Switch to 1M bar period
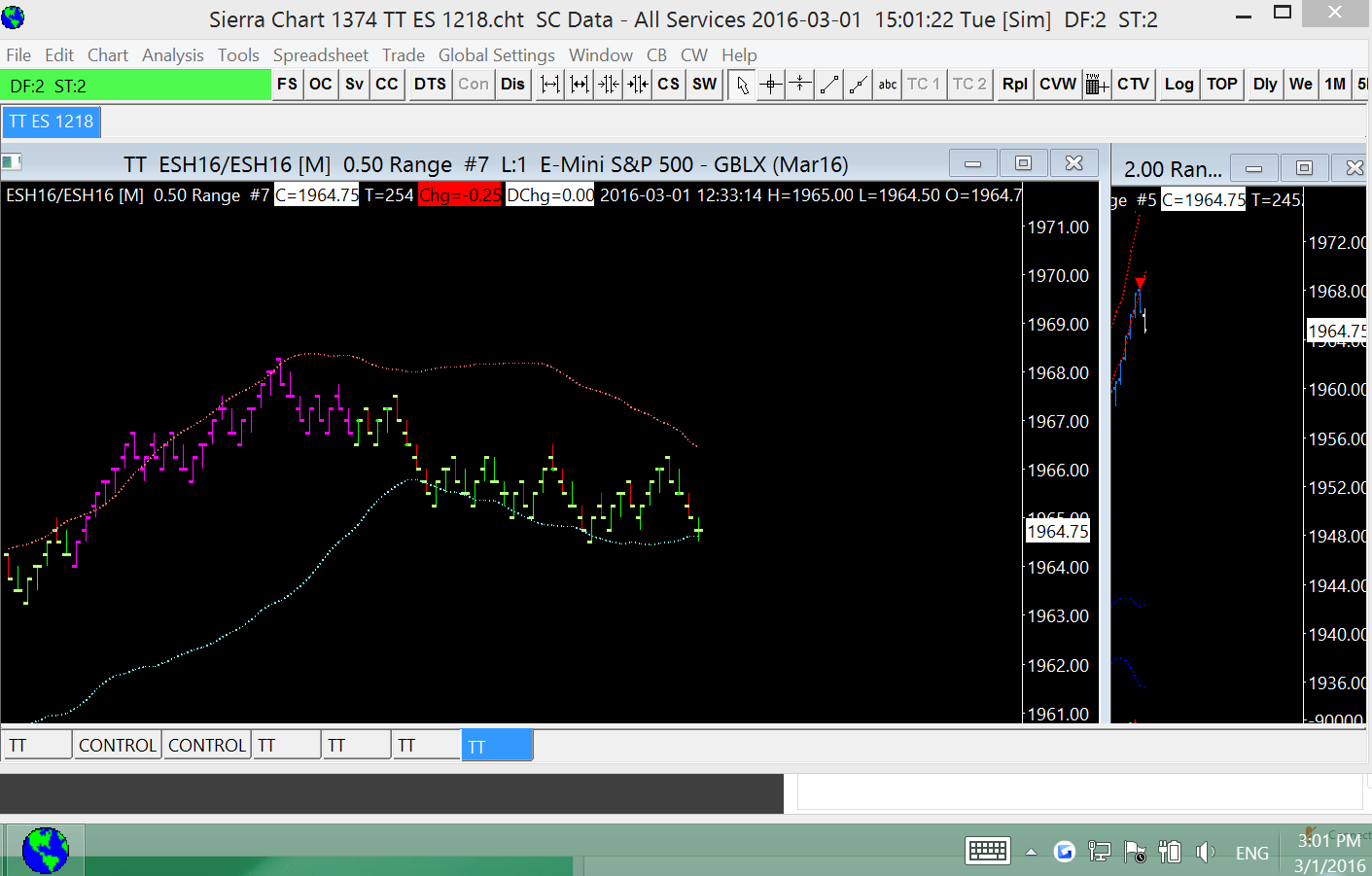Image resolution: width=1372 pixels, height=876 pixels. point(1335,85)
